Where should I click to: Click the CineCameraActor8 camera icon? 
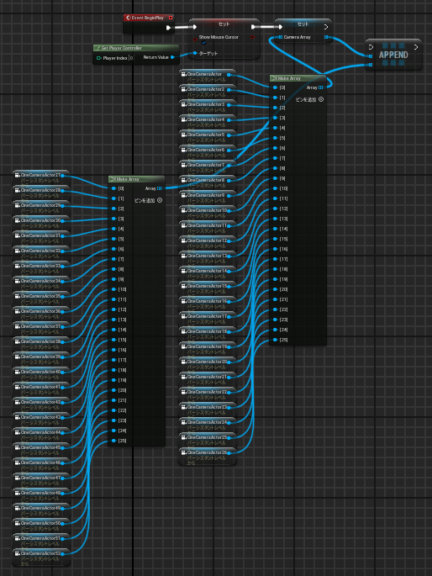[183, 180]
